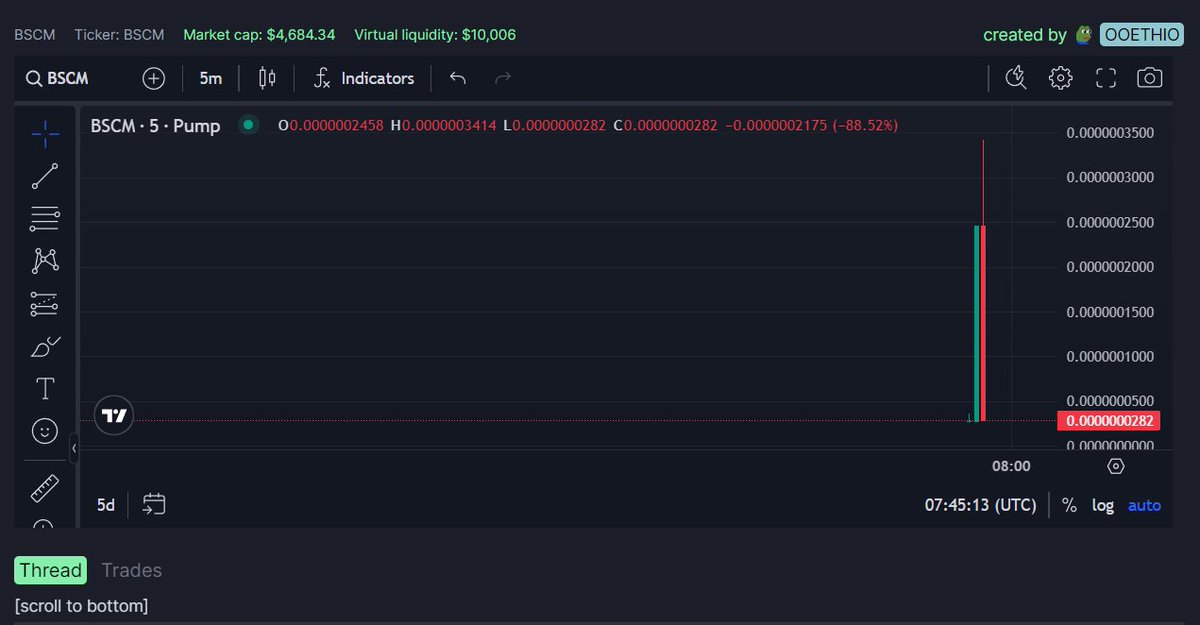Viewport: 1200px width, 625px height.
Task: Open time axis settings hexagon icon
Action: [1116, 466]
